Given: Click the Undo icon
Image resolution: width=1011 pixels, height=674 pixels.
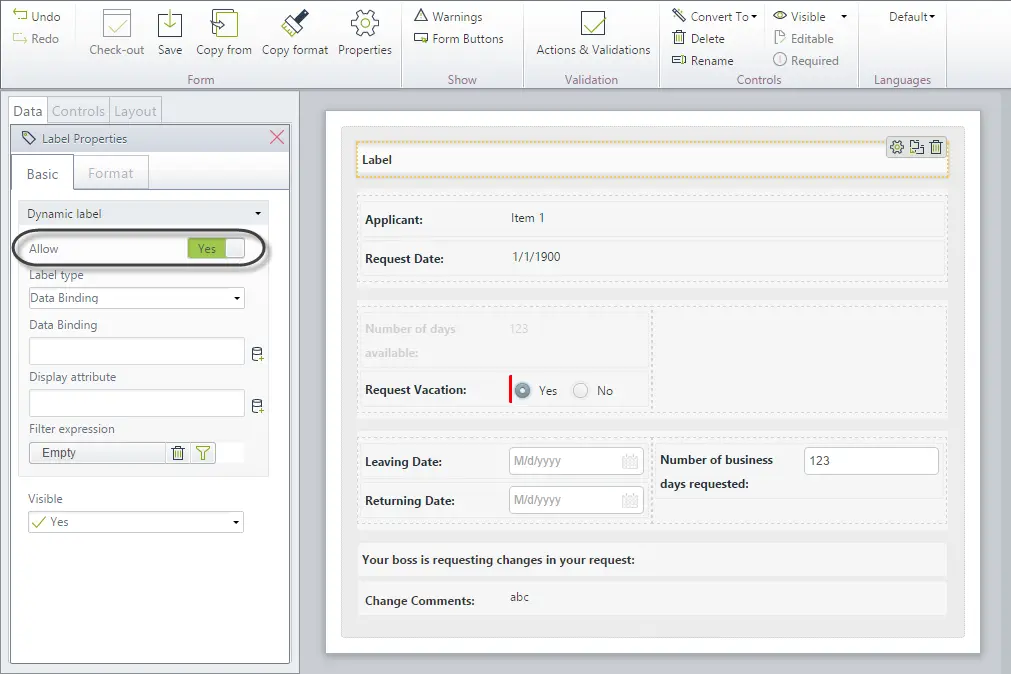Looking at the screenshot, I should coord(20,15).
